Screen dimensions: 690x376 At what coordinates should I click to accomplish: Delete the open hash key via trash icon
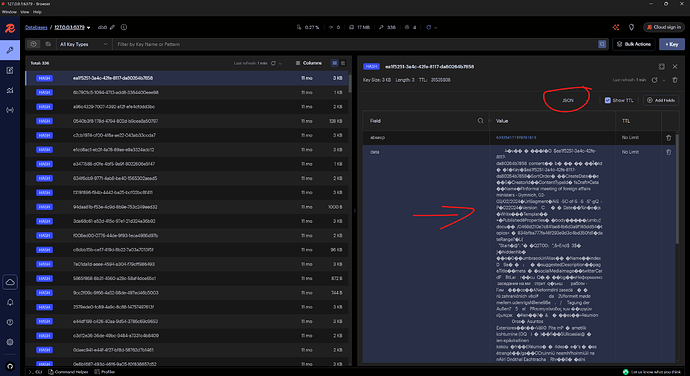[x=675, y=80]
